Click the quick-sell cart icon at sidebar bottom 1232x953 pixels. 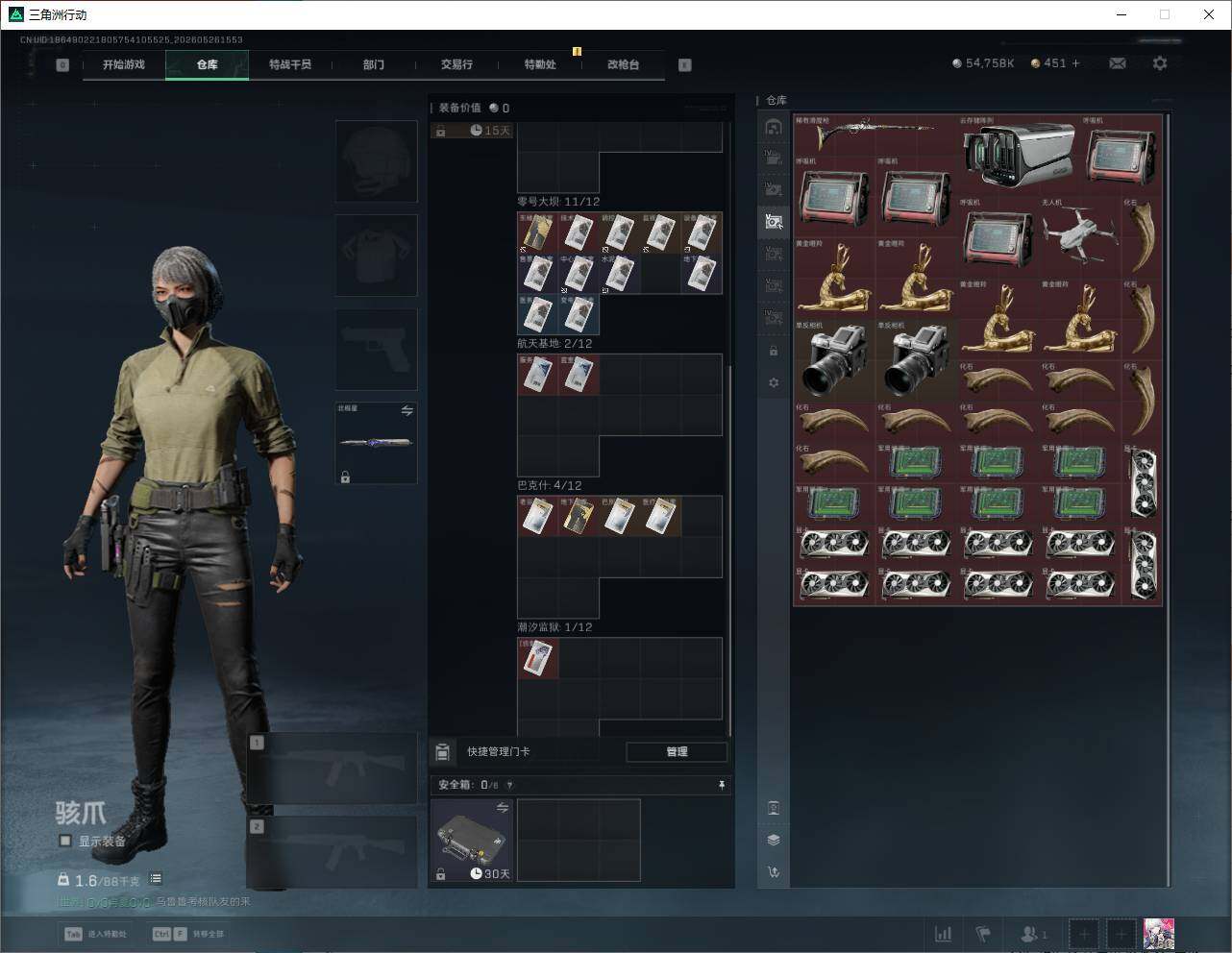pos(774,872)
